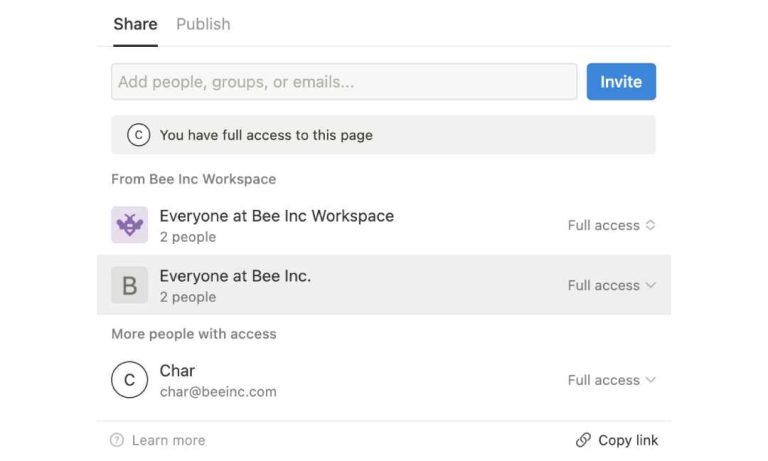Select the 'Everyone at Bee Inc.' group name
This screenshot has height=461, width=768.
pos(235,276)
